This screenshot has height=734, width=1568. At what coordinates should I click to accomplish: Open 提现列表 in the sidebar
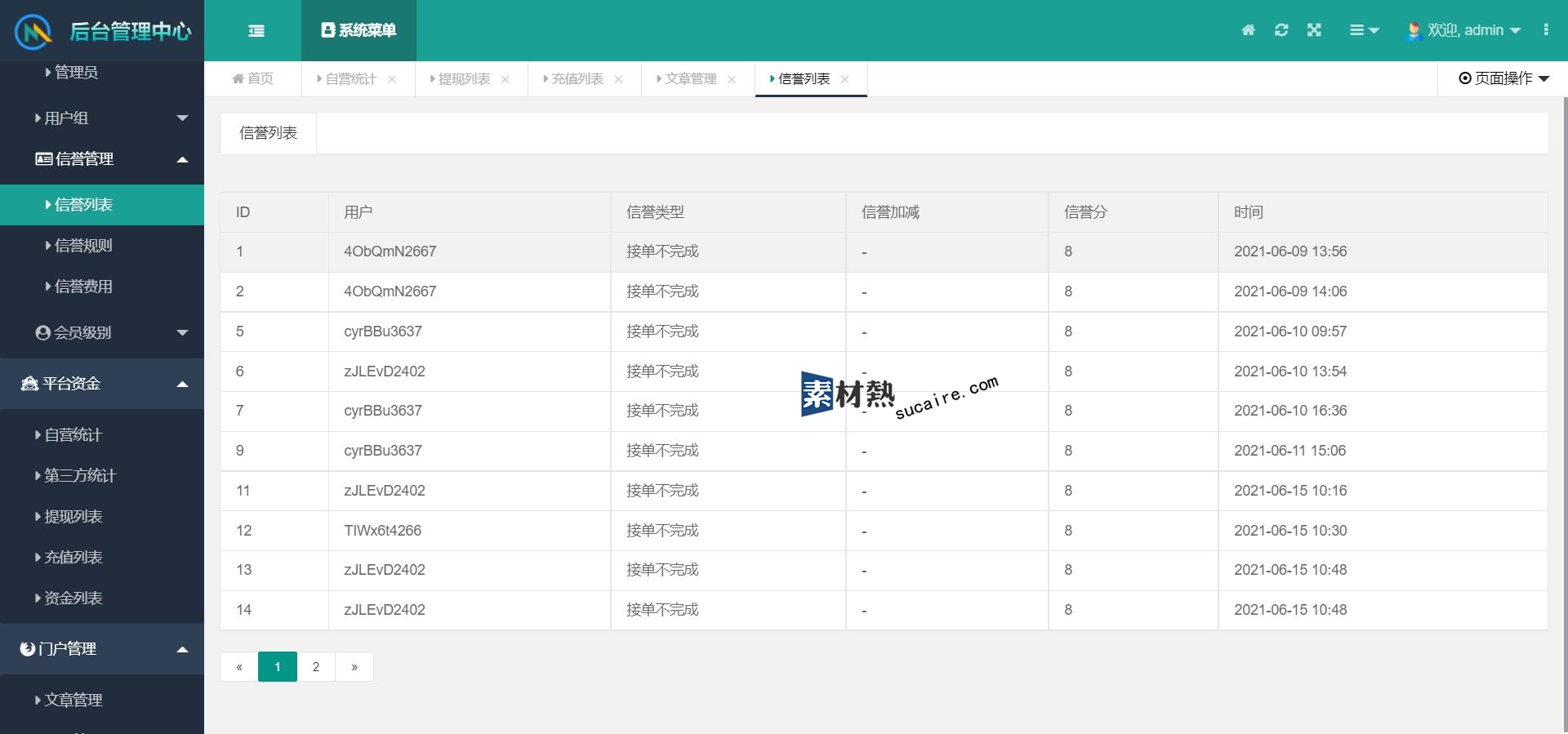(x=102, y=516)
